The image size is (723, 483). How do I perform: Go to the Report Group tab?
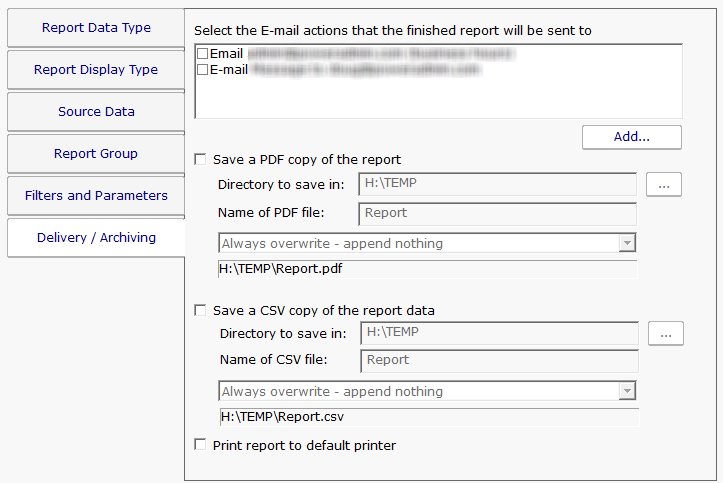[96, 154]
